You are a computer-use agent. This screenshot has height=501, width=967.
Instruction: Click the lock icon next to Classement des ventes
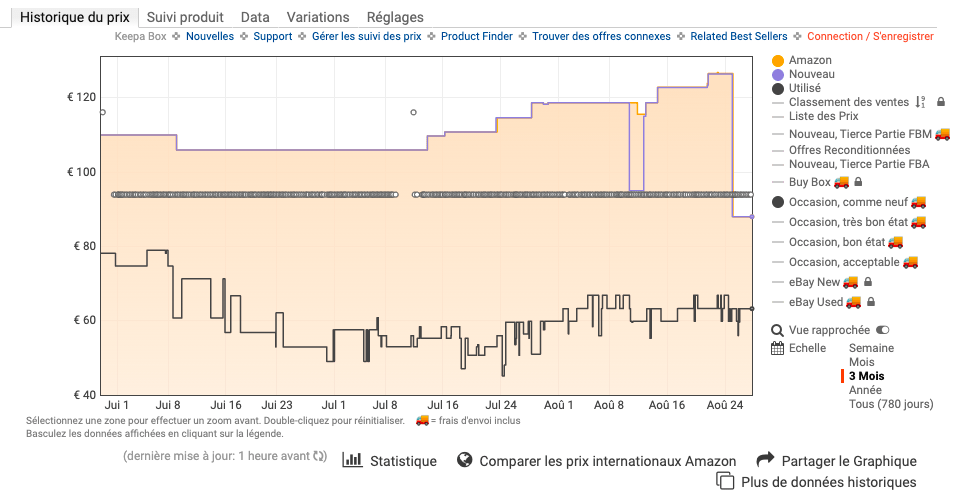[941, 102]
